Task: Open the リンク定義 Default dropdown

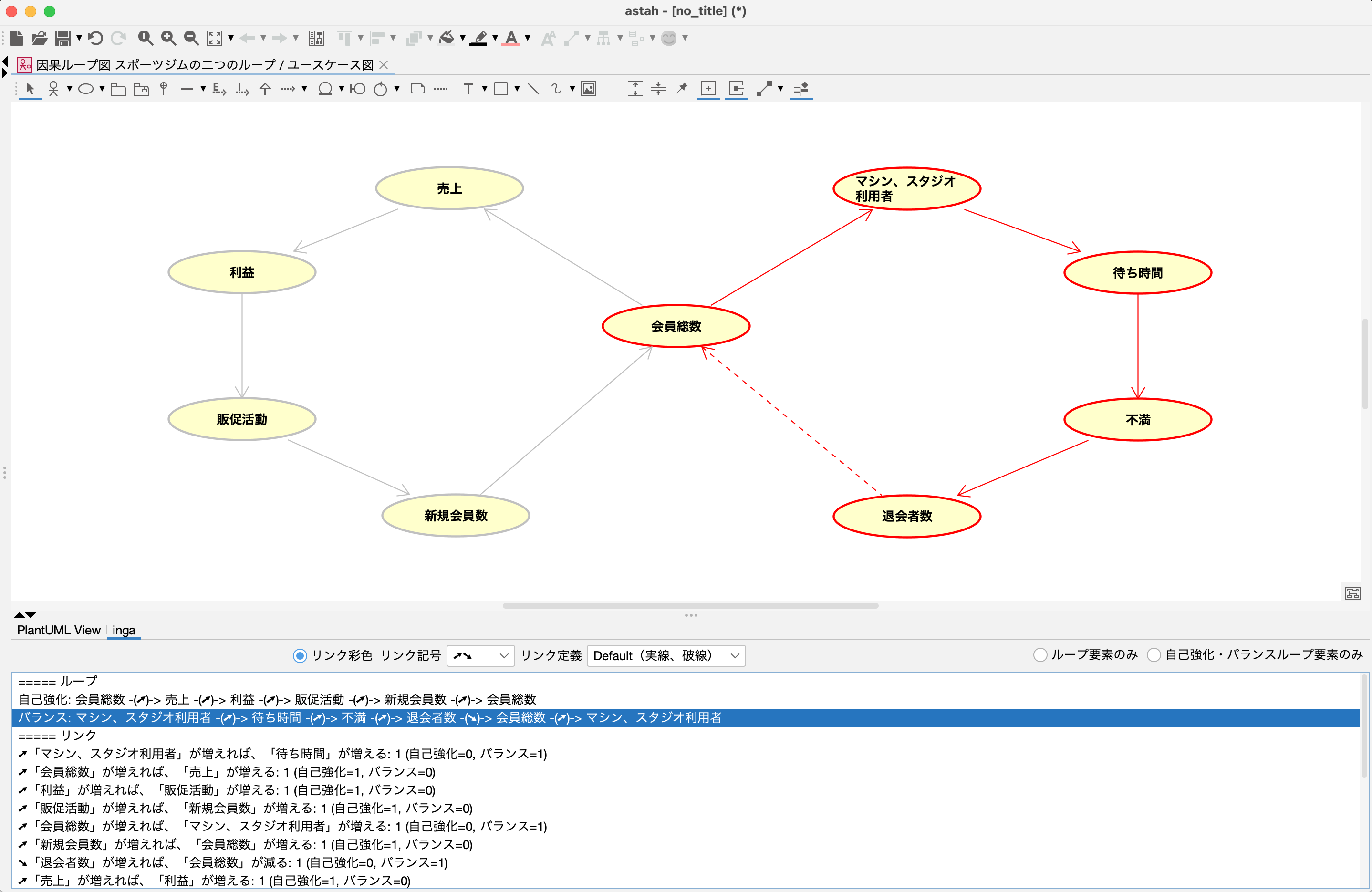Action: 666,655
